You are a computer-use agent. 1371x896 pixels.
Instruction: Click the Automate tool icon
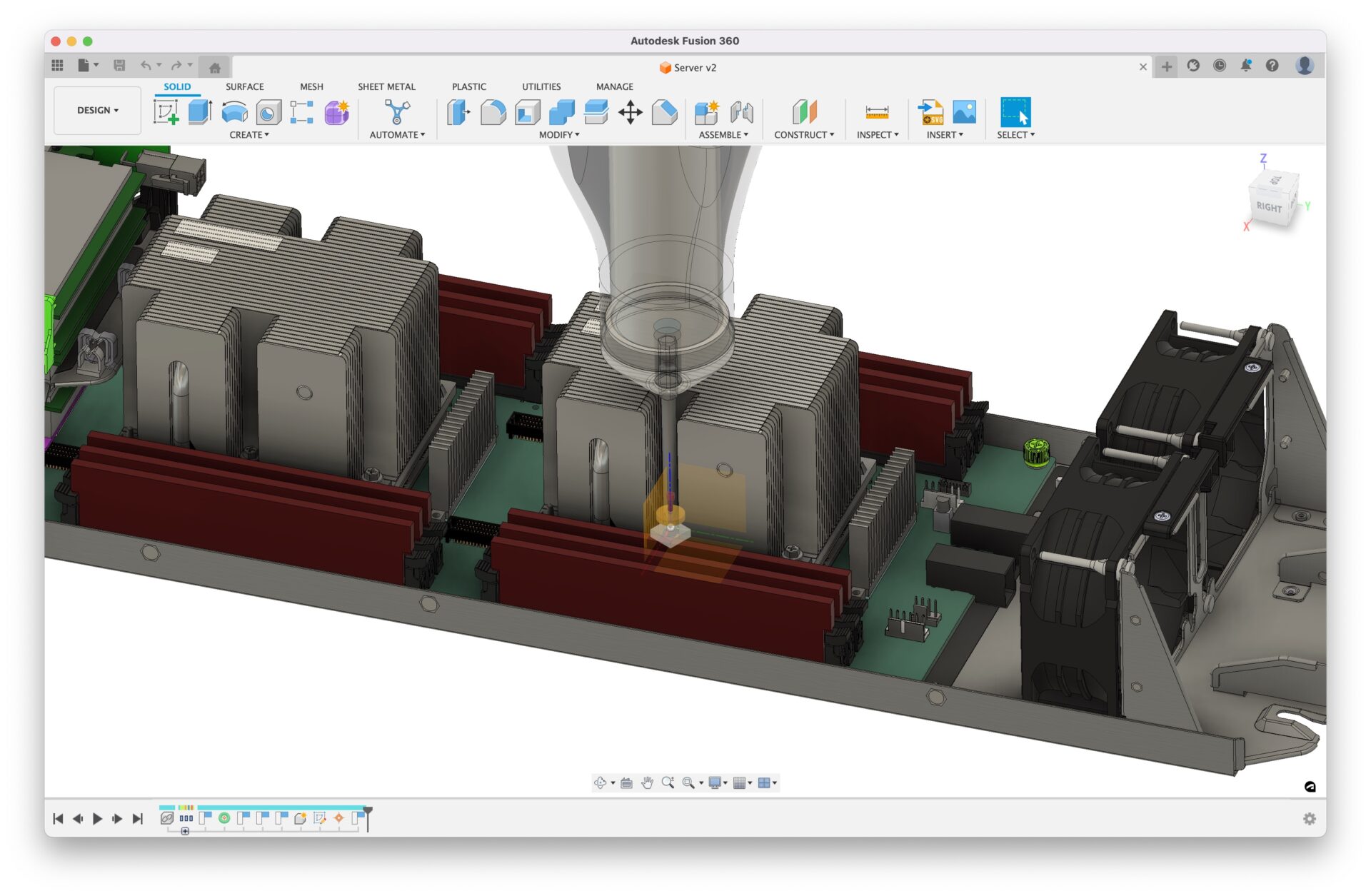pyautogui.click(x=397, y=112)
